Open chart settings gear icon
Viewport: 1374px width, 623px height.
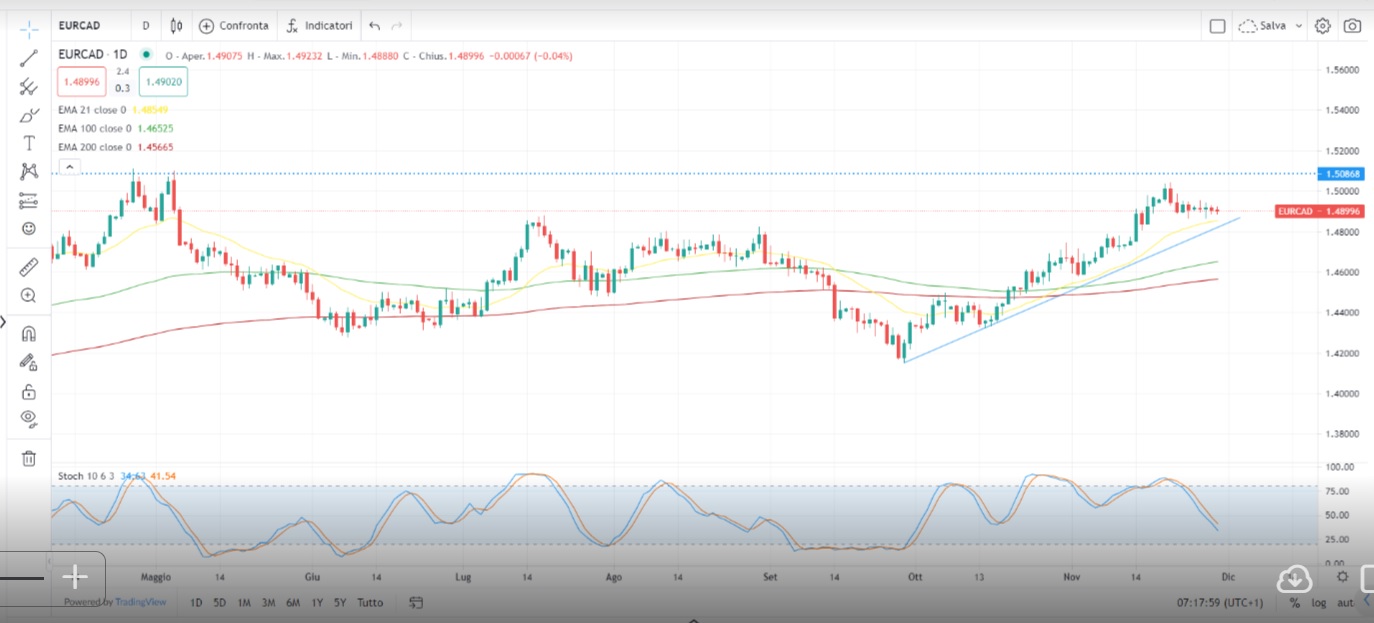[1322, 26]
